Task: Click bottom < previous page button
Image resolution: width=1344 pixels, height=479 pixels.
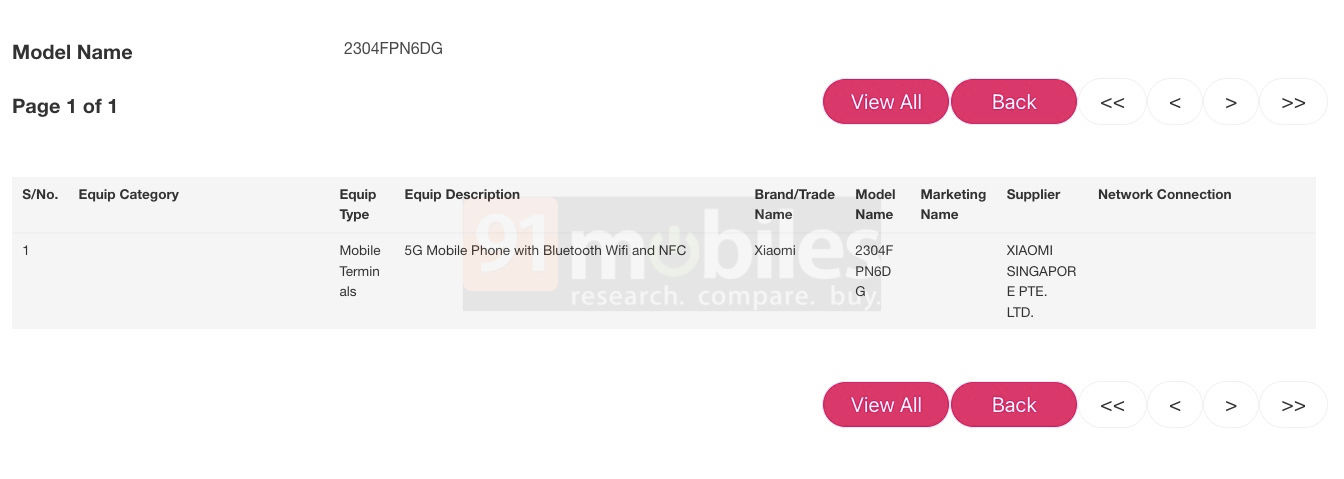Action: pyautogui.click(x=1175, y=405)
